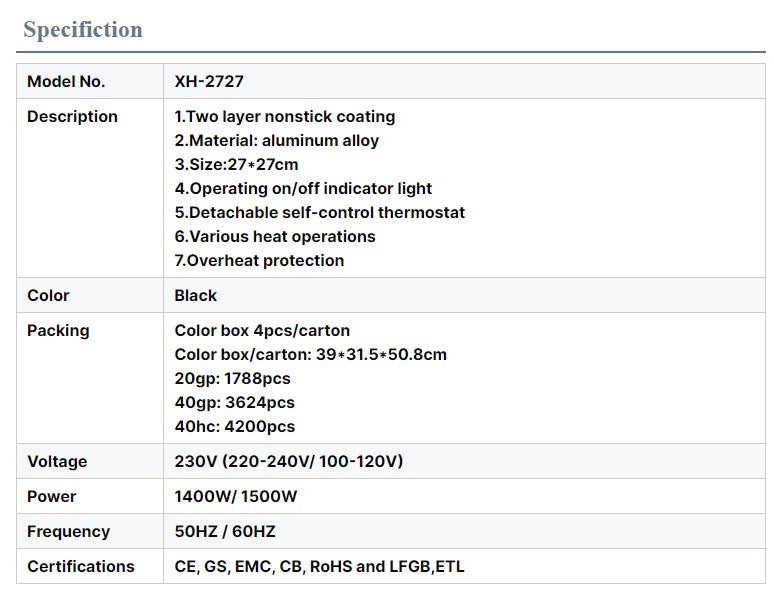The image size is (774, 596).
Task: Select the Overheat protection line
Action: click(x=260, y=261)
